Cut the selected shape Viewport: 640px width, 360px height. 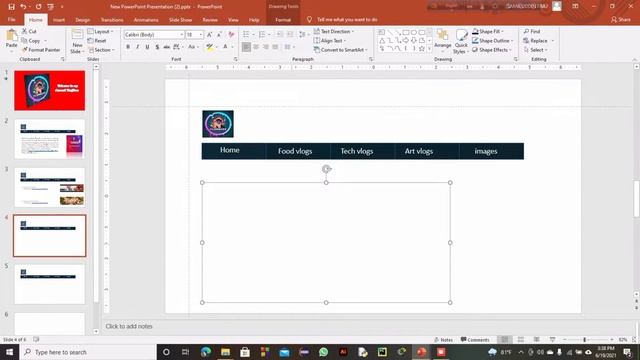29,31
